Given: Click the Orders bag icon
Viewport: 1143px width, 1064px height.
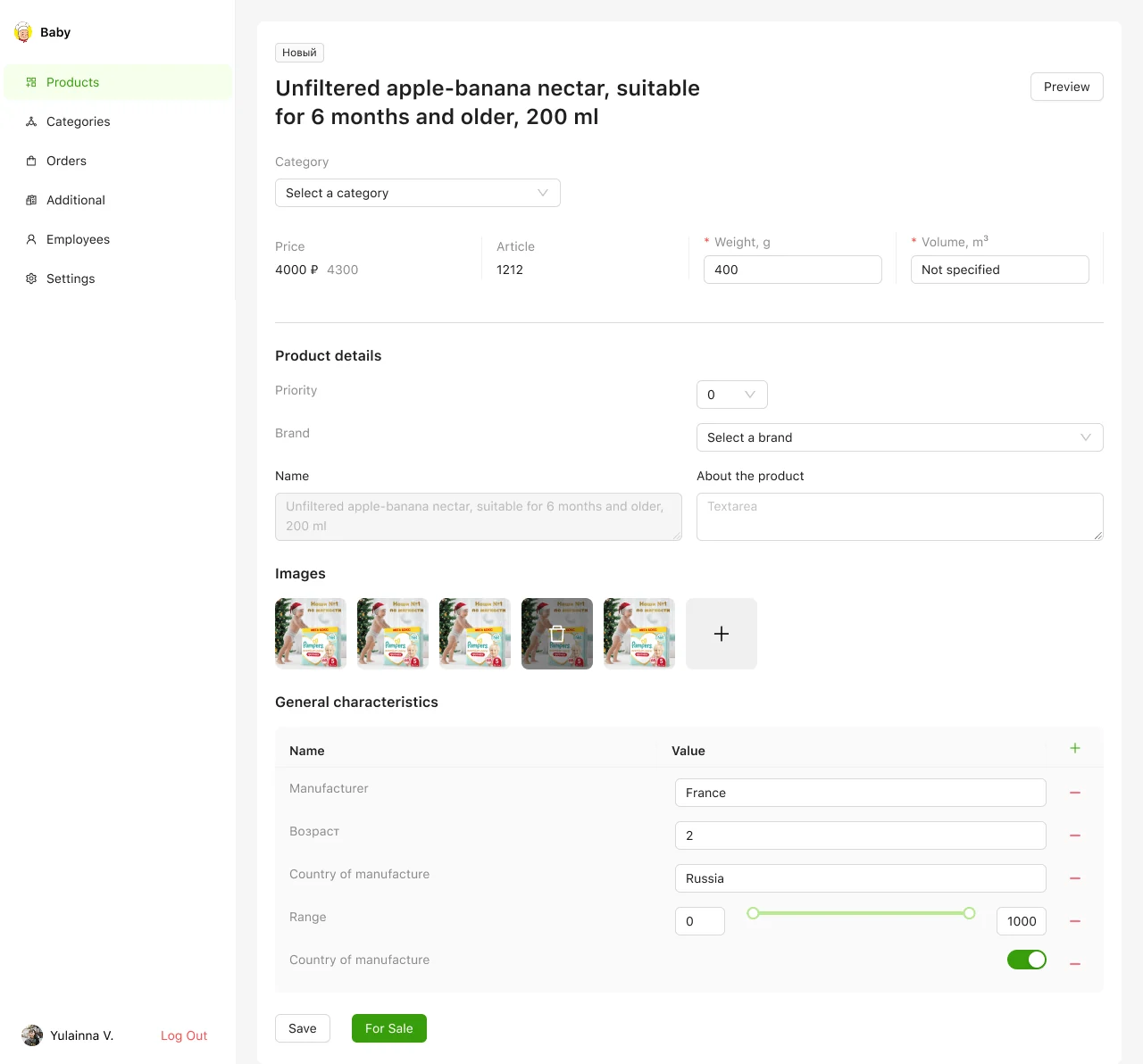Looking at the screenshot, I should [31, 161].
